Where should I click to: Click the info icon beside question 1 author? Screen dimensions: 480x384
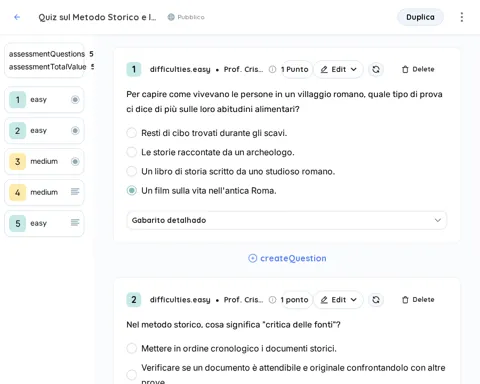[272, 69]
